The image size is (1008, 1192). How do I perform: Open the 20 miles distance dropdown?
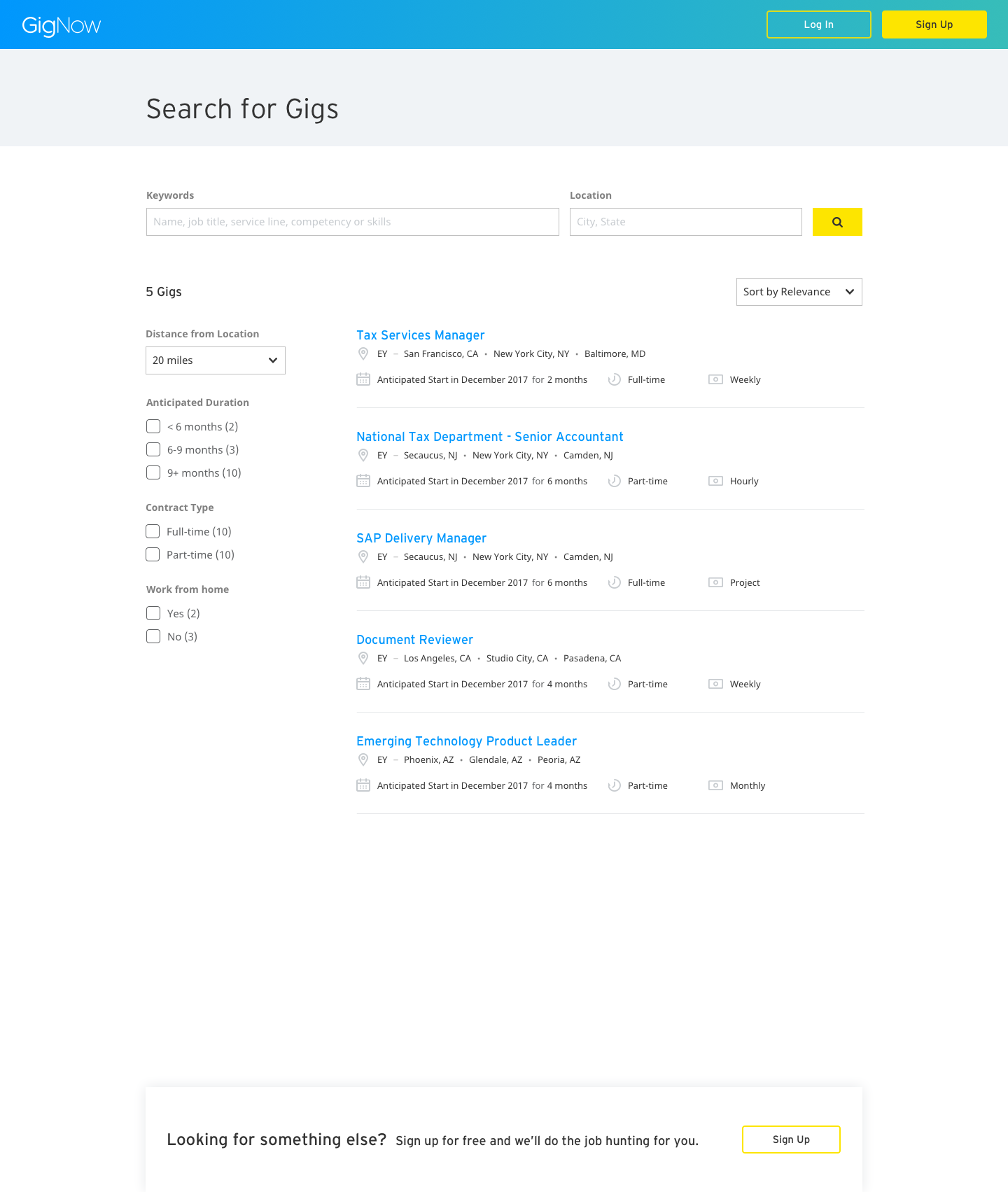pyautogui.click(x=216, y=360)
